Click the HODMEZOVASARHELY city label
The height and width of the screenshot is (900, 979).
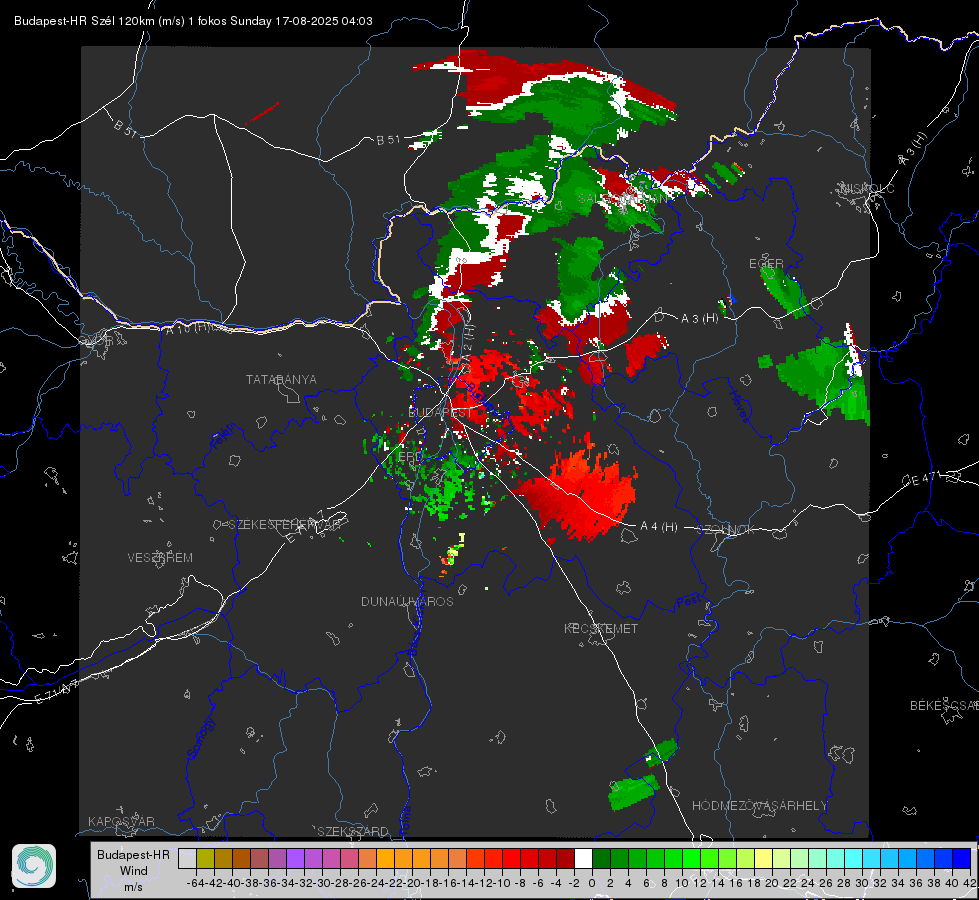[x=759, y=806]
